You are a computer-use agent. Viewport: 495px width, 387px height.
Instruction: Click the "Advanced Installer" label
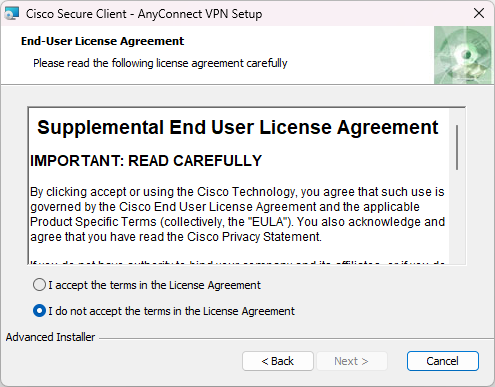pyautogui.click(x=50, y=337)
